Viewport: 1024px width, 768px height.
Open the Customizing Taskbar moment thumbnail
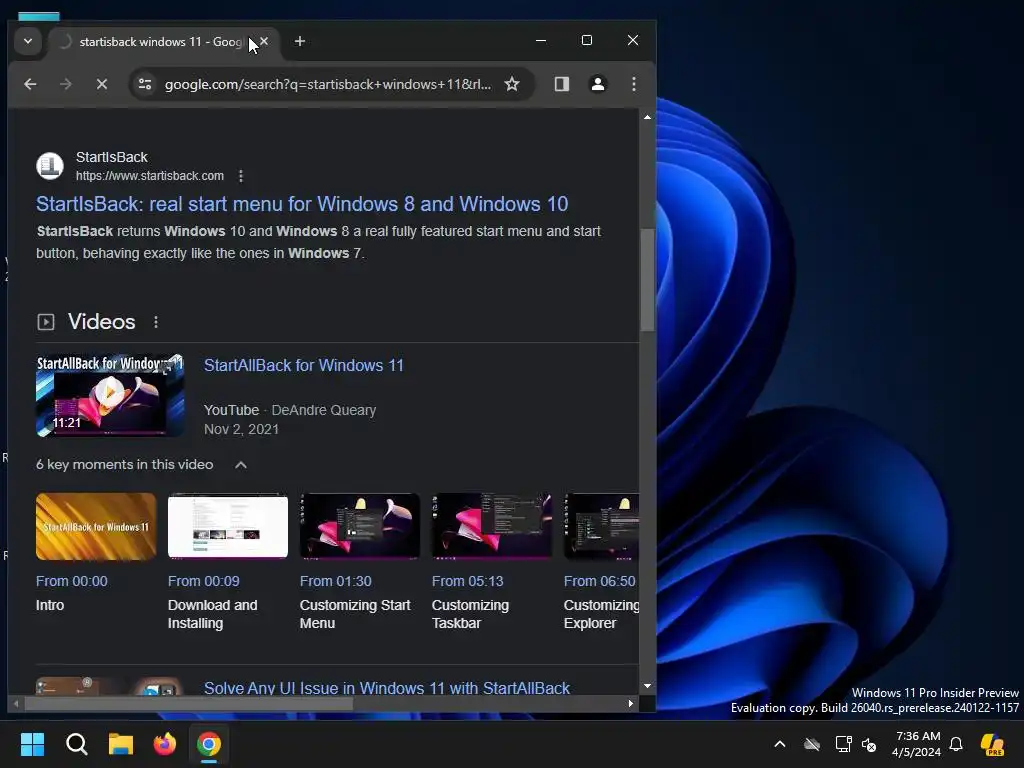(492, 526)
